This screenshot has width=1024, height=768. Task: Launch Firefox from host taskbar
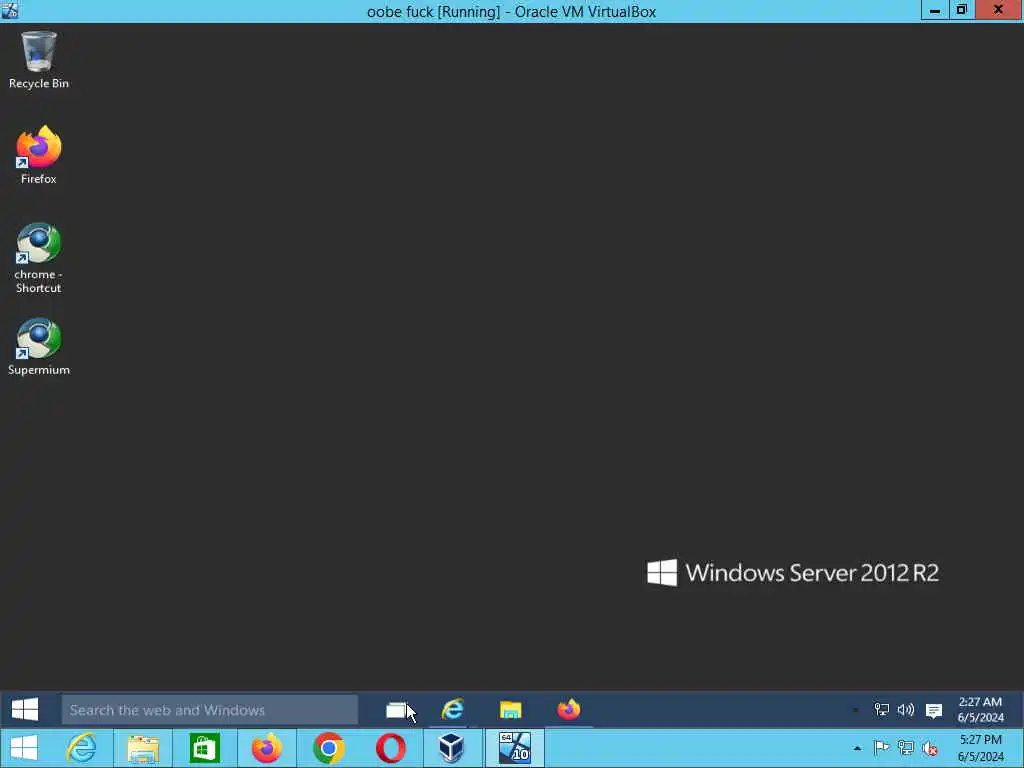pyautogui.click(x=266, y=748)
